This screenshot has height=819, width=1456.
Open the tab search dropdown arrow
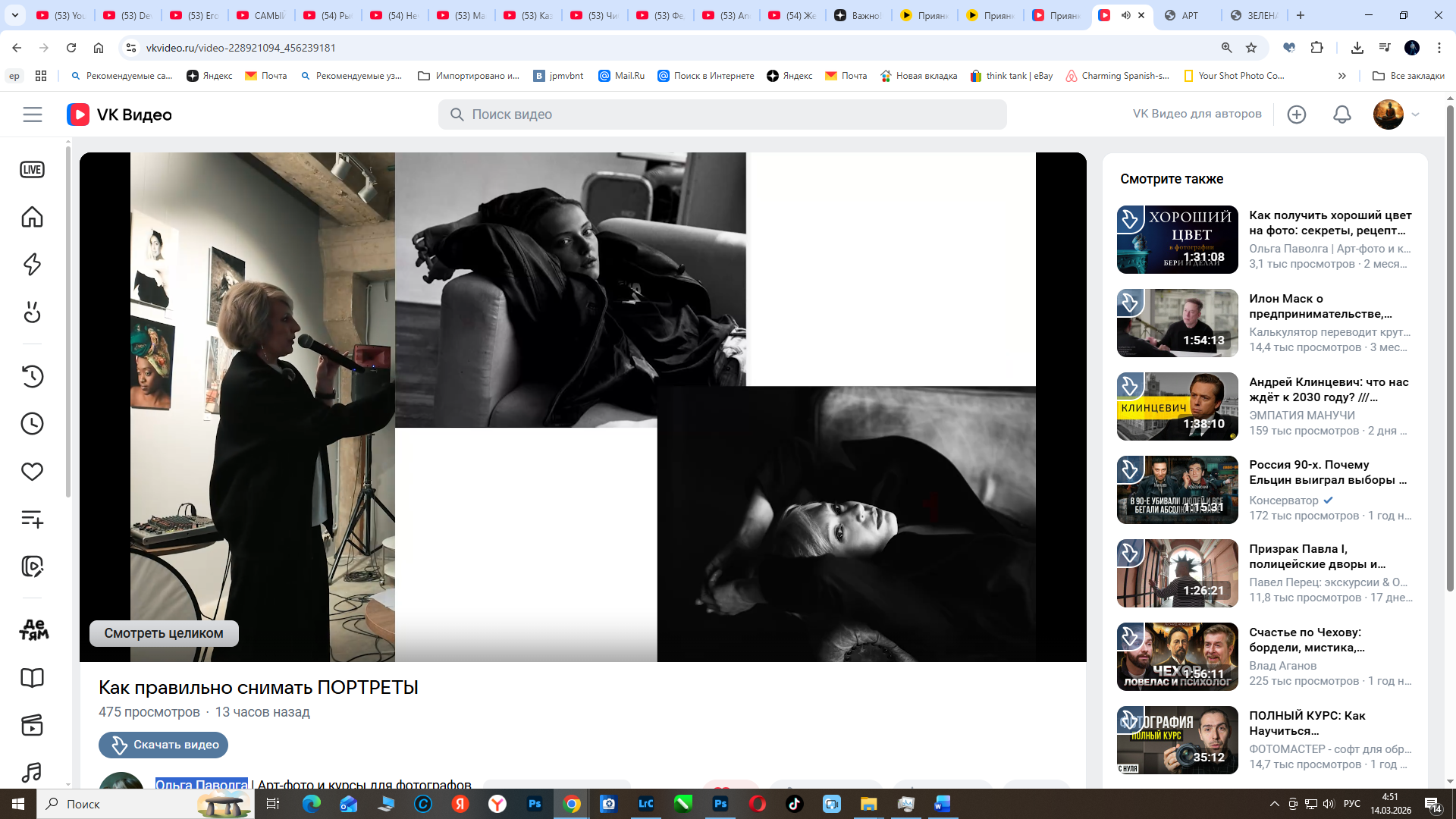[x=14, y=15]
